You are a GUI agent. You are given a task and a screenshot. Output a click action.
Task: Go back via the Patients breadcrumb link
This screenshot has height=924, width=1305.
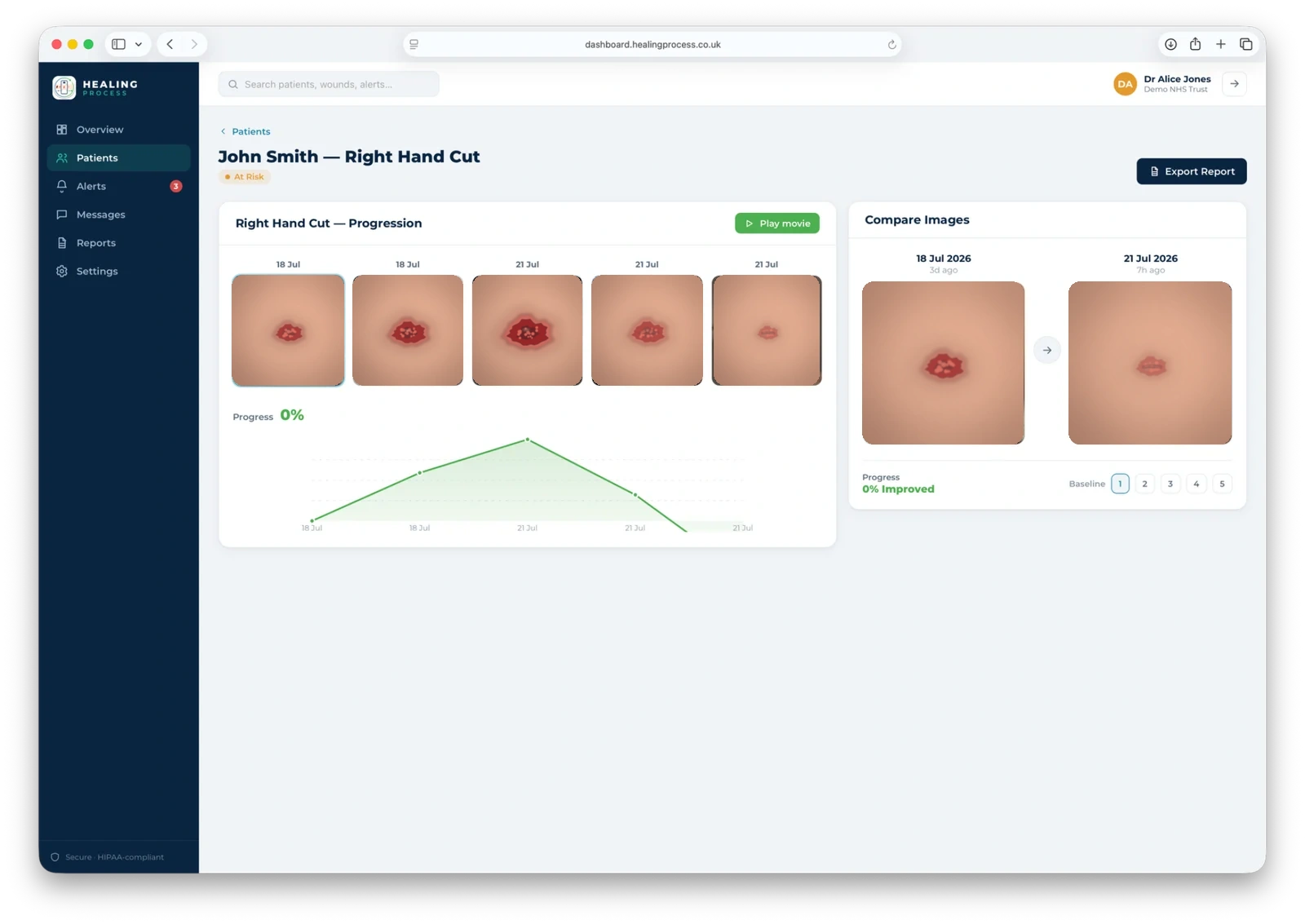click(x=245, y=131)
